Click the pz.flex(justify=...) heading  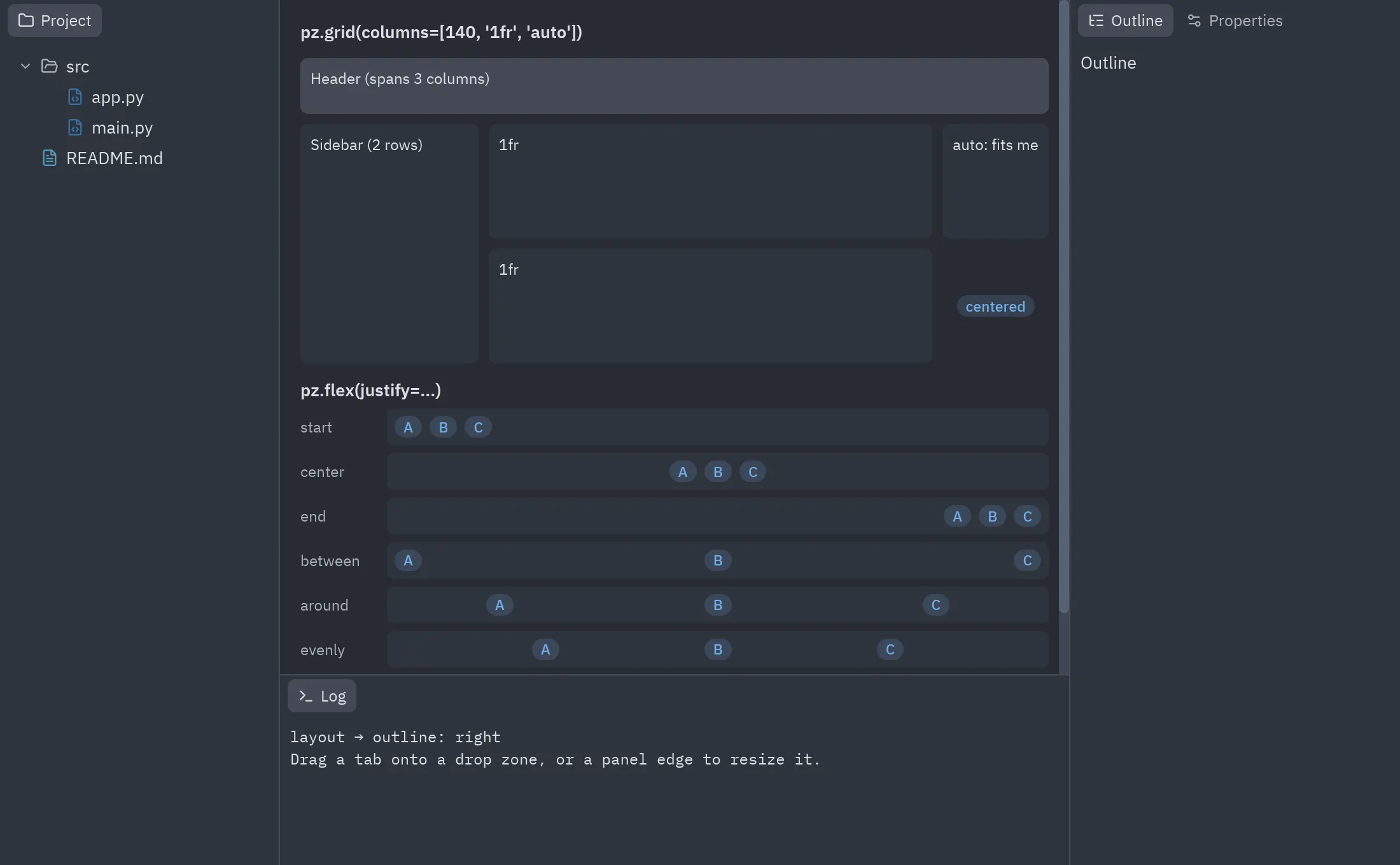370,390
